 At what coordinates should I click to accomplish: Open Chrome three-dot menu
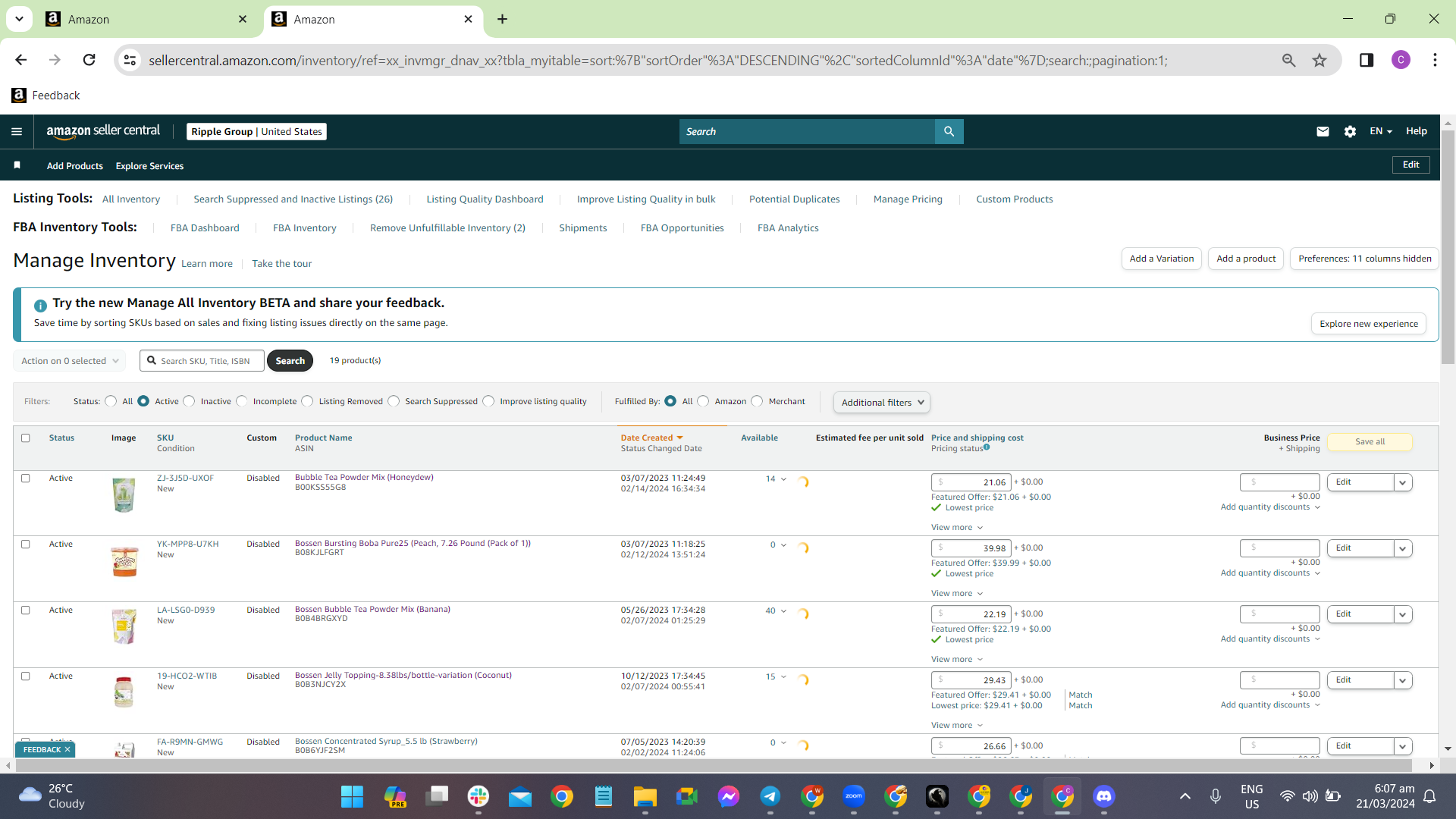pos(1435,60)
